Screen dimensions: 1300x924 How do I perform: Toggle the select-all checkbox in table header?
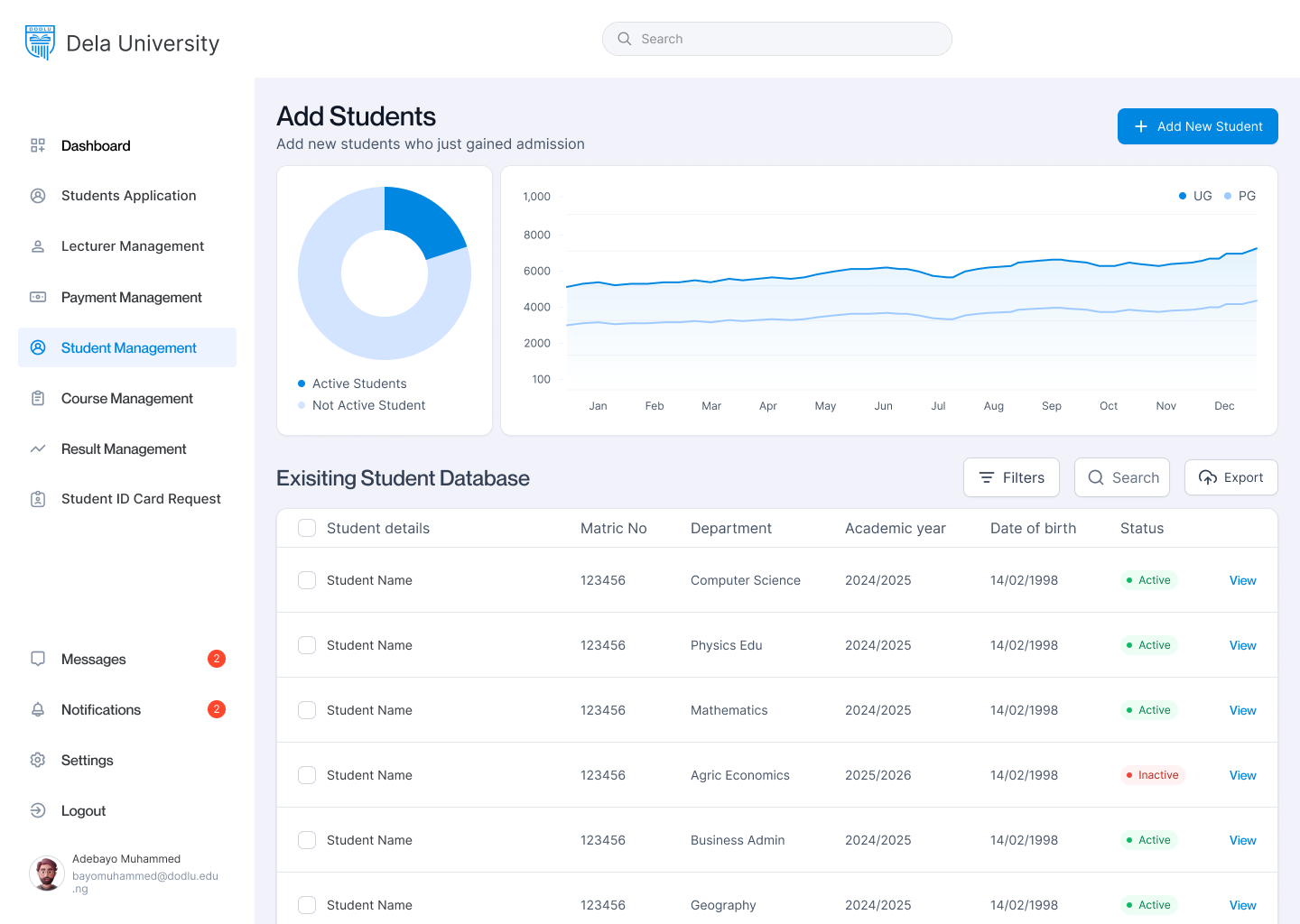(x=307, y=528)
